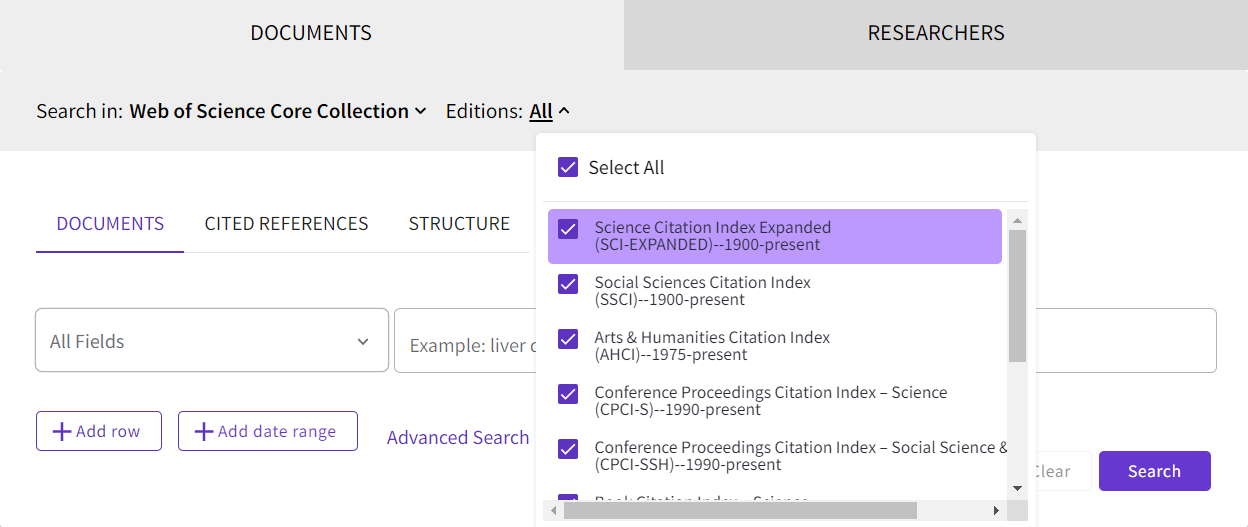The image size is (1248, 527).
Task: Open Web of Science Core Collection dropdown
Action: click(278, 111)
